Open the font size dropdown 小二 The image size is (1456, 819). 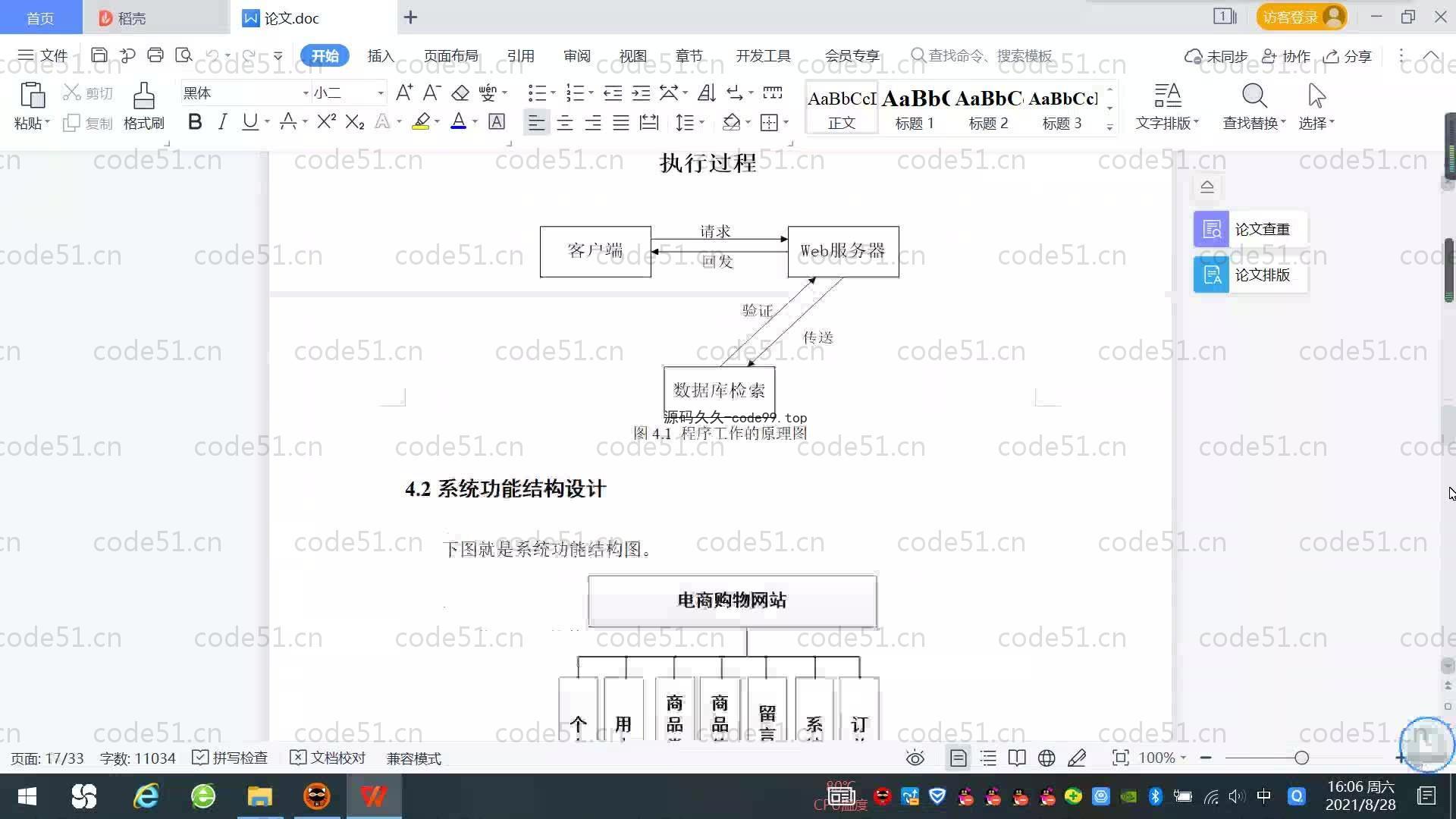(381, 93)
